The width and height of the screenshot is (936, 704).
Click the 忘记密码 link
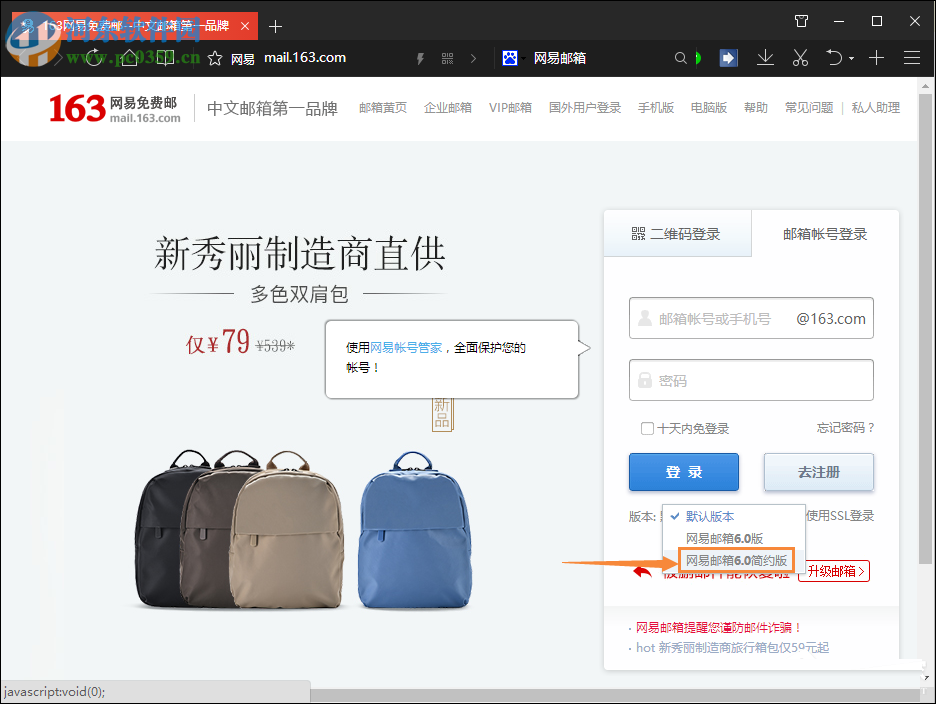pyautogui.click(x=845, y=427)
